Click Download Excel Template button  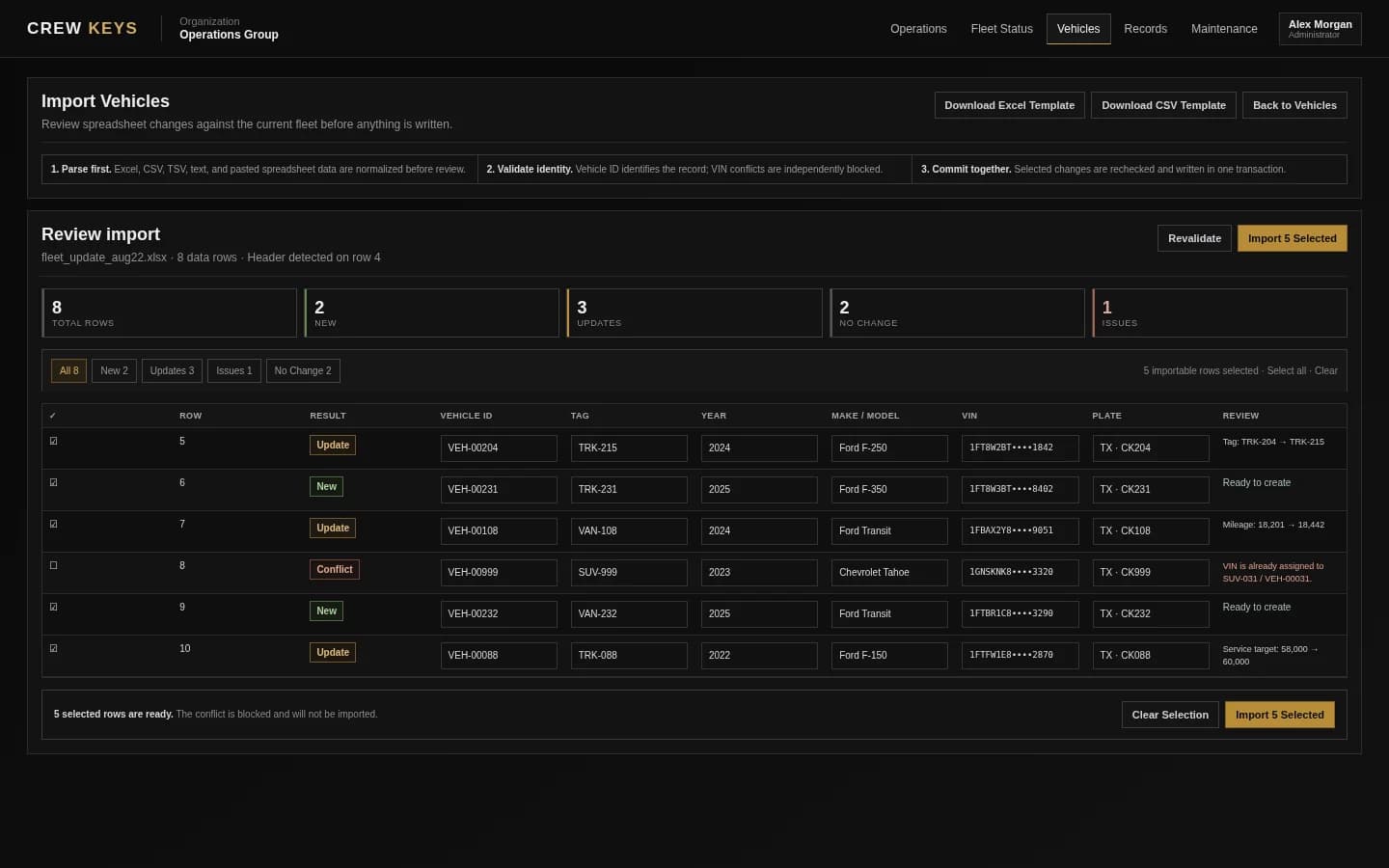[x=1009, y=105]
